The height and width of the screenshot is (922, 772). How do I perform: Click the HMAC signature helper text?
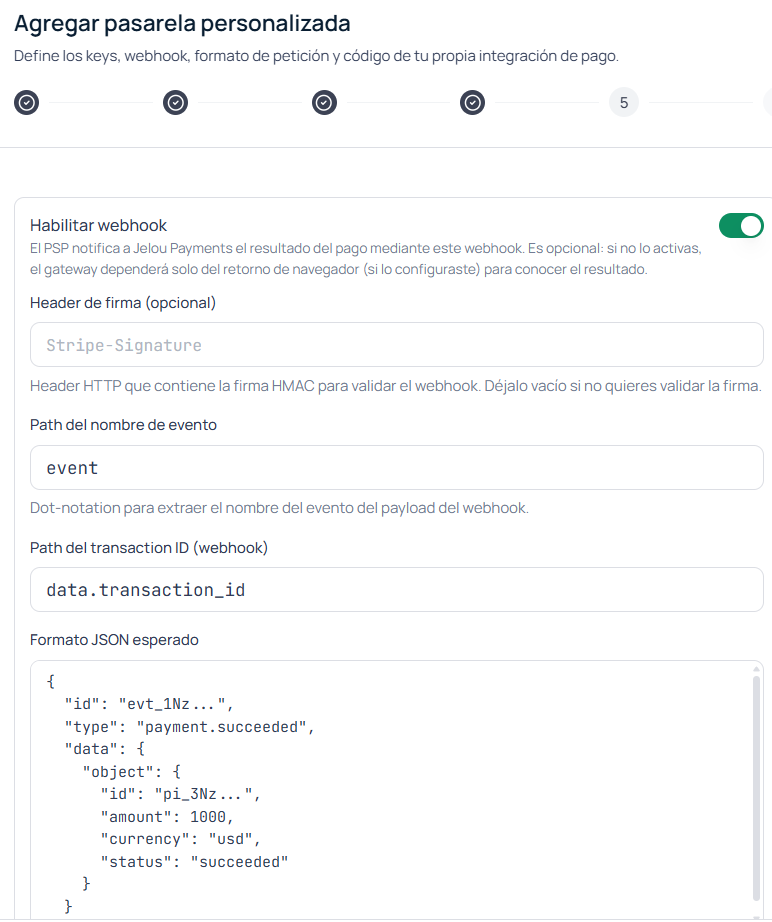(x=396, y=386)
